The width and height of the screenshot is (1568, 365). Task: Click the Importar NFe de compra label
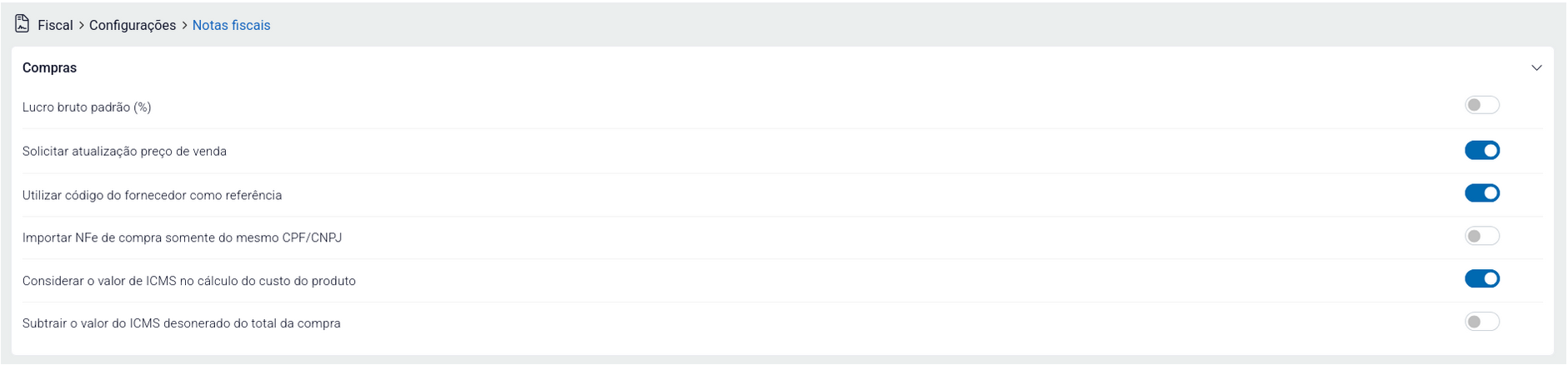coord(182,237)
